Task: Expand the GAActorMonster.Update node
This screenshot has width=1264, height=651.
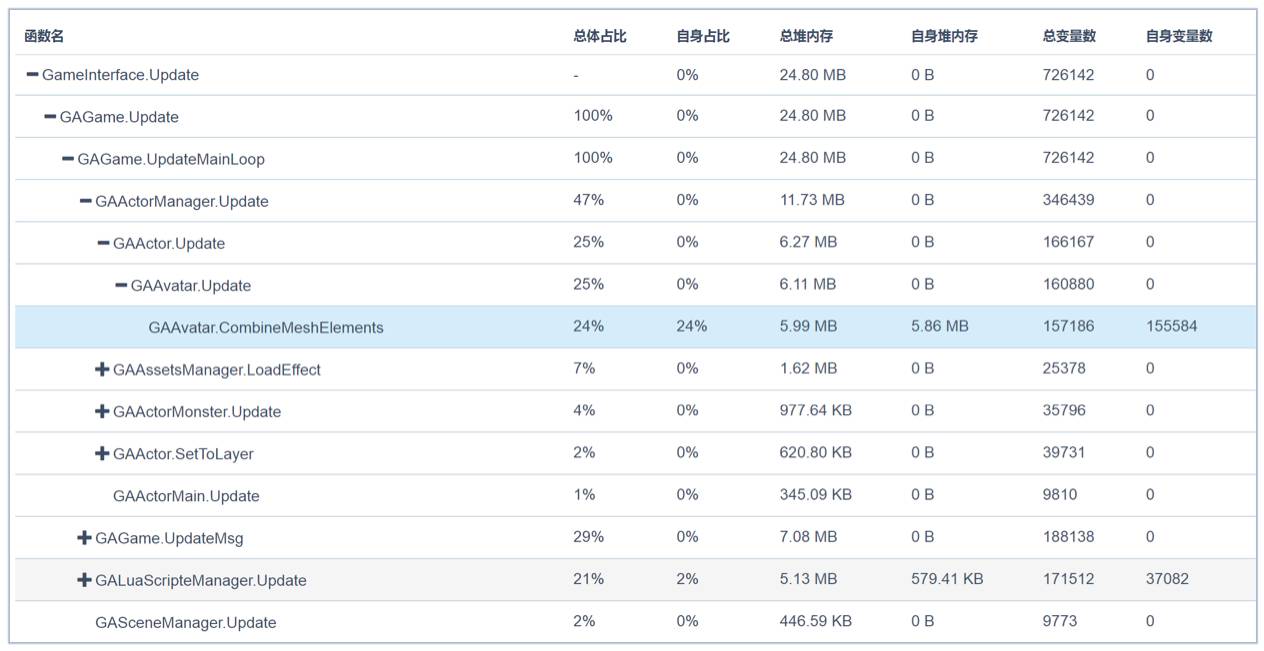Action: (x=102, y=412)
